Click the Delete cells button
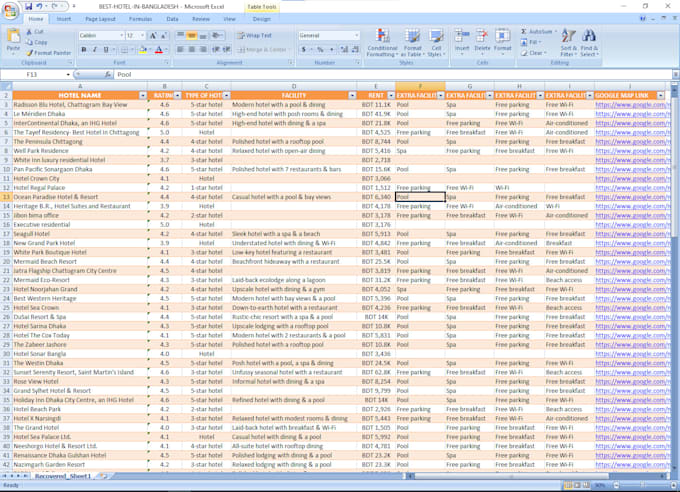The height and width of the screenshot is (492, 680). 482,42
